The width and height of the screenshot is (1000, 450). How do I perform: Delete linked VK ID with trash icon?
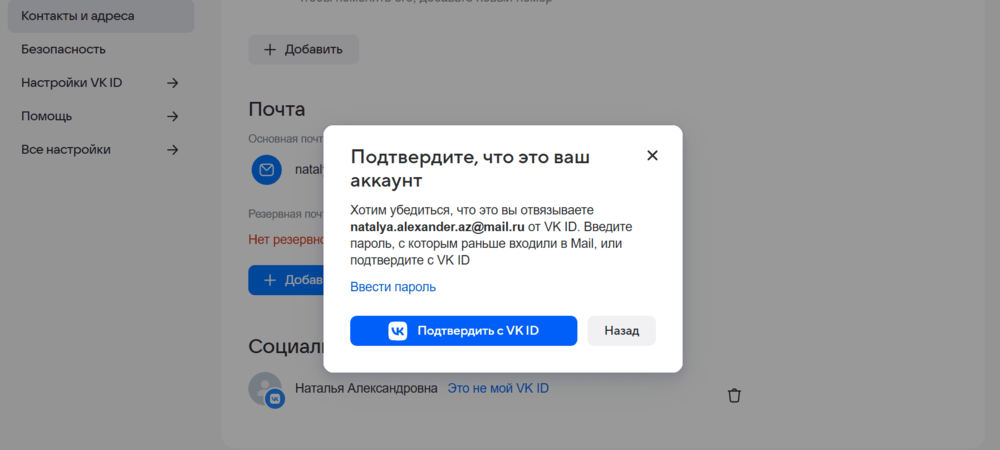(734, 396)
